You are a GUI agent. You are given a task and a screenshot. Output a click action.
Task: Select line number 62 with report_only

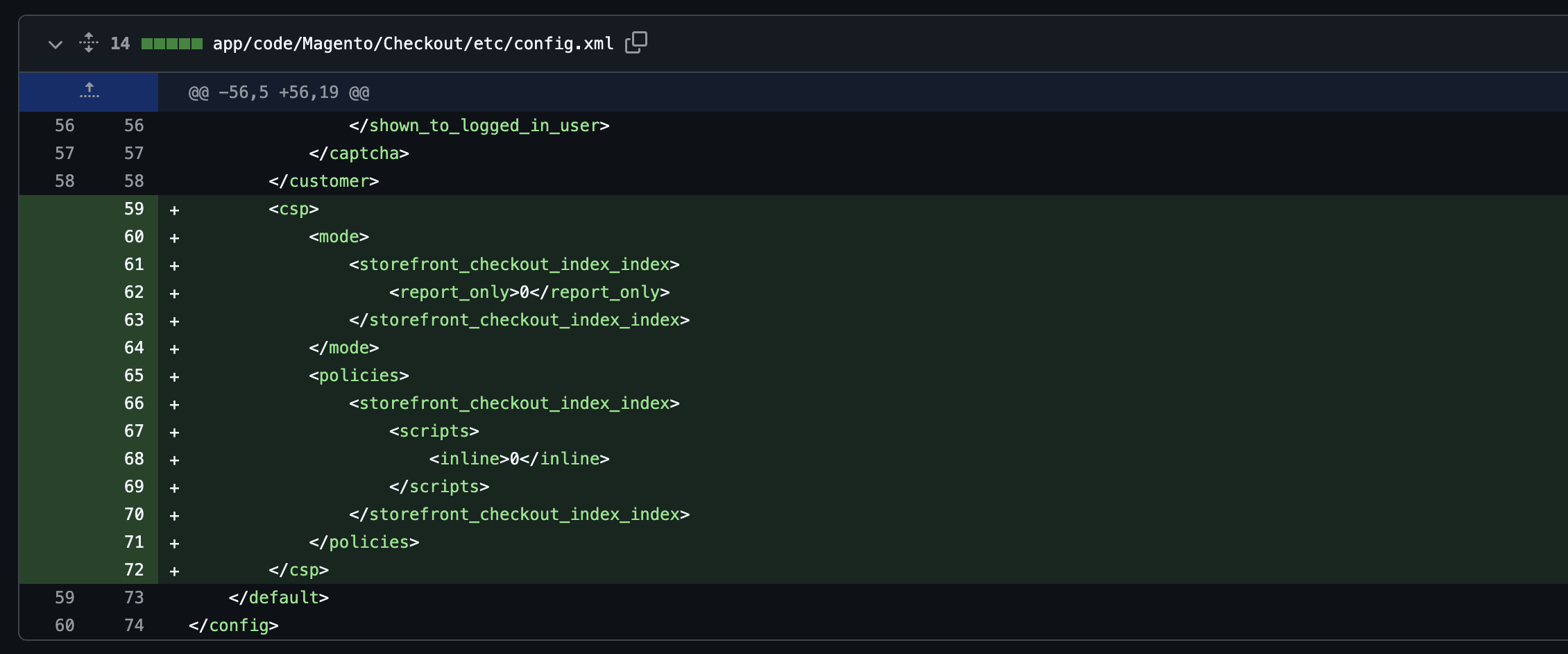133,292
